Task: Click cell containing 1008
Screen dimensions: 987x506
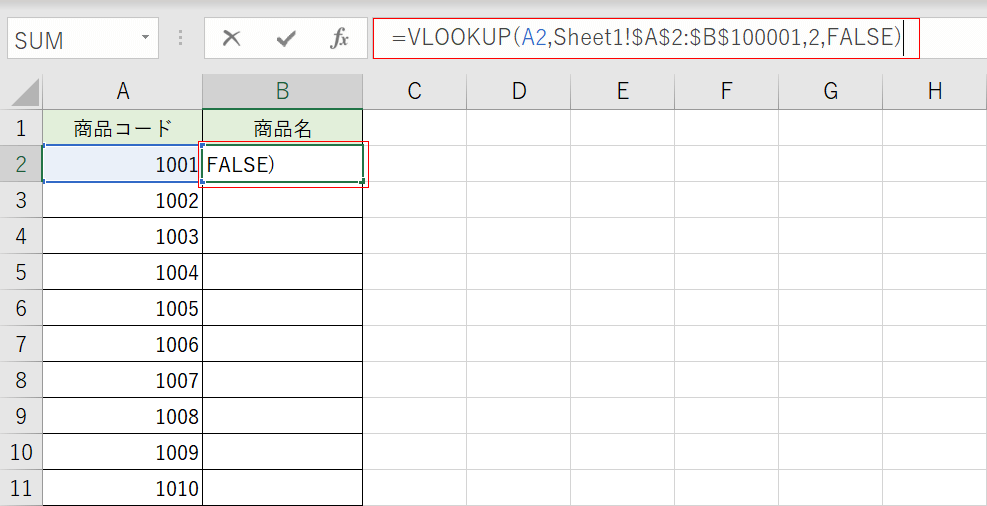Action: click(x=123, y=416)
